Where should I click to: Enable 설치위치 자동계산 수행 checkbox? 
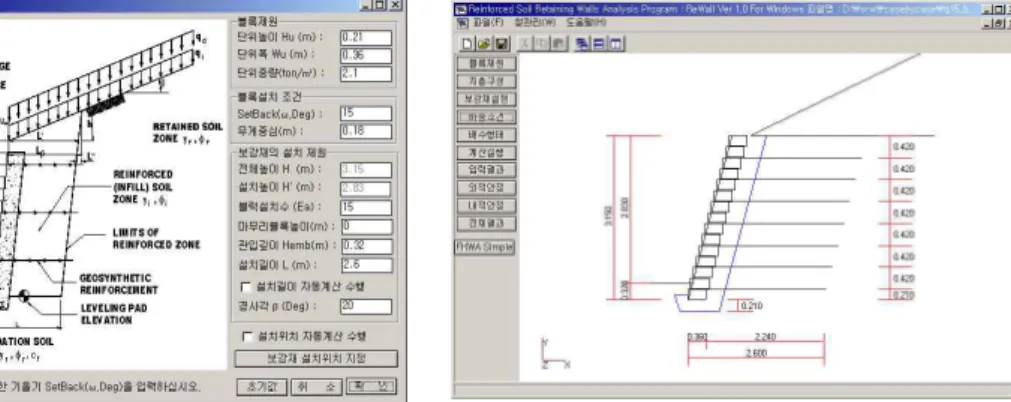(x=247, y=336)
